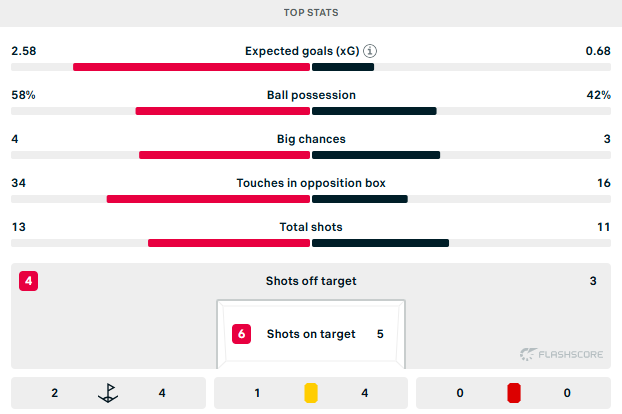Click the red card icon
This screenshot has height=414, width=622.
514,393
